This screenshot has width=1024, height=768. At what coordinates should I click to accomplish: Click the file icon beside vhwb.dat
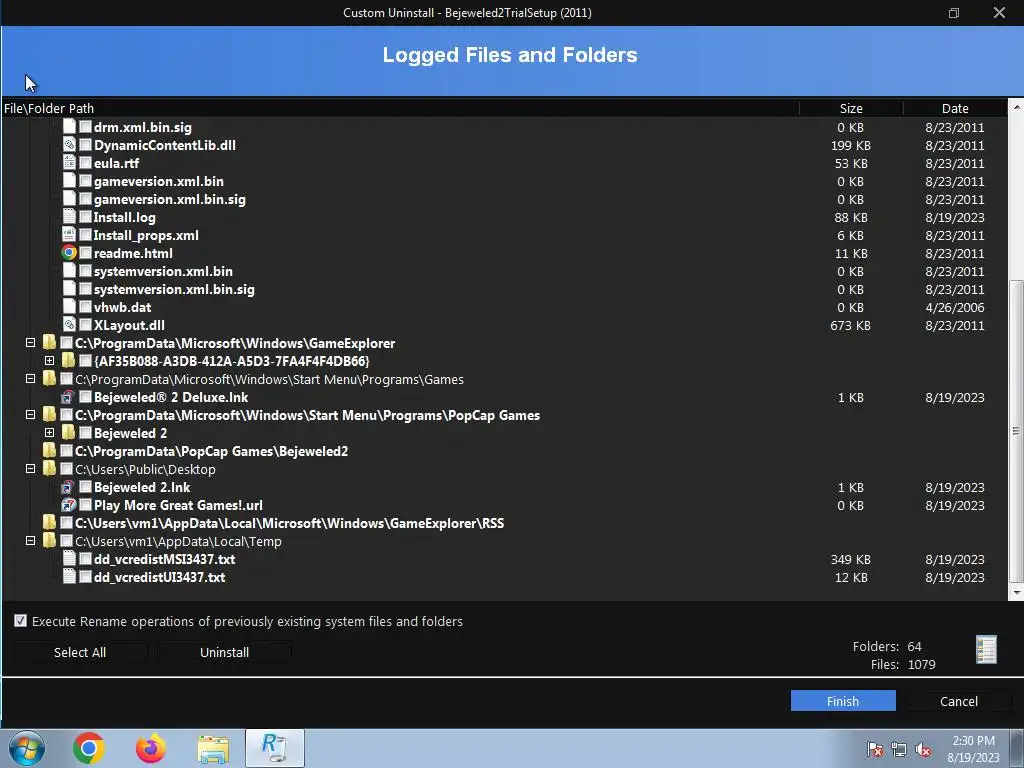(69, 306)
